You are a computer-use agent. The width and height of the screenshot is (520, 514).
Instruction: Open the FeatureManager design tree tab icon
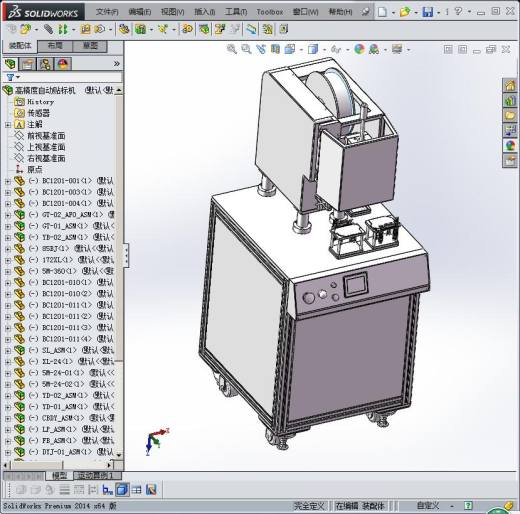point(10,64)
